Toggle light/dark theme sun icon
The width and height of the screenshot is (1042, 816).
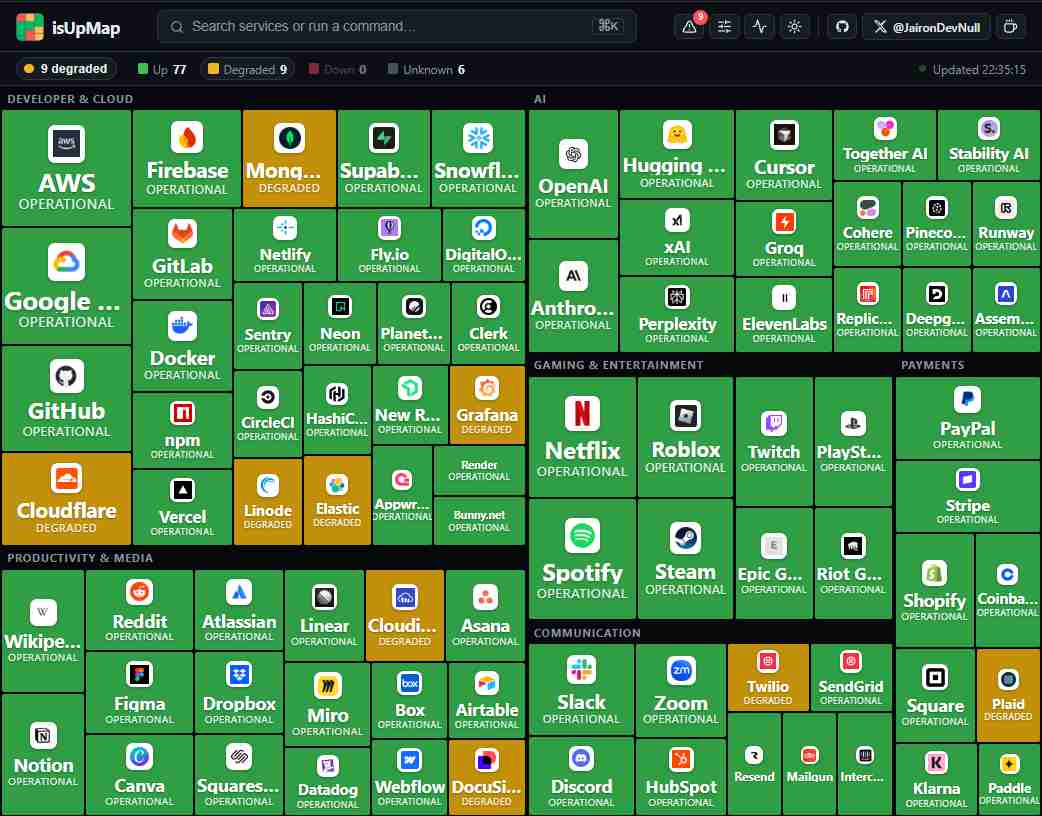(x=794, y=27)
